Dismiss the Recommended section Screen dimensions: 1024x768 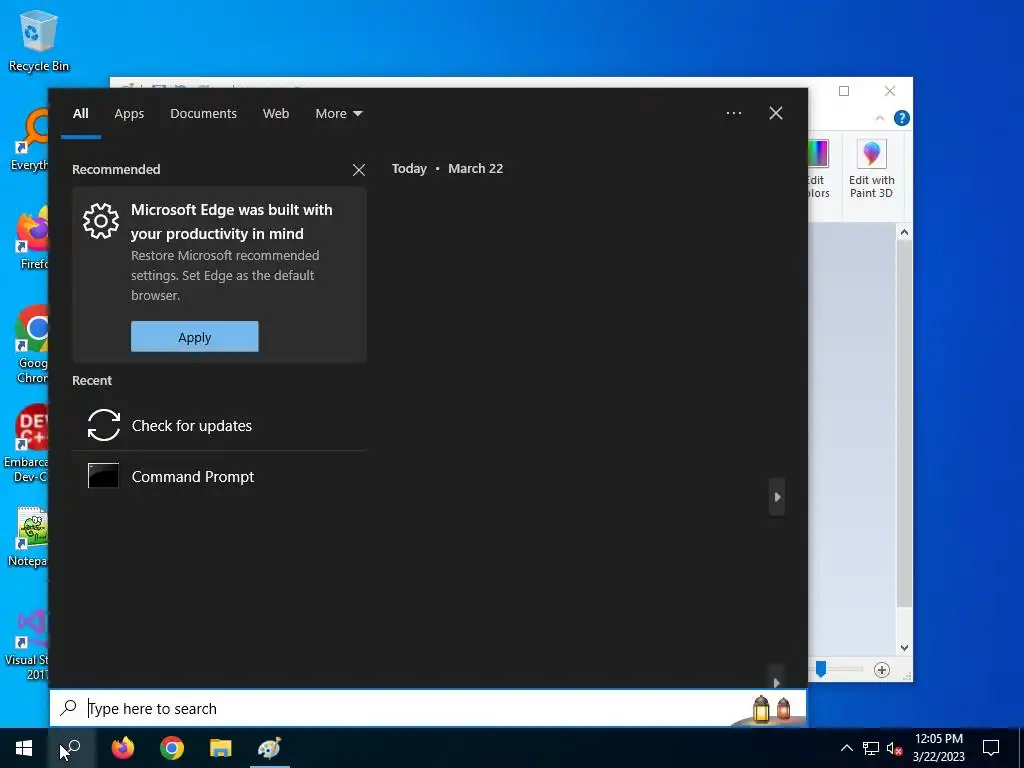point(359,170)
